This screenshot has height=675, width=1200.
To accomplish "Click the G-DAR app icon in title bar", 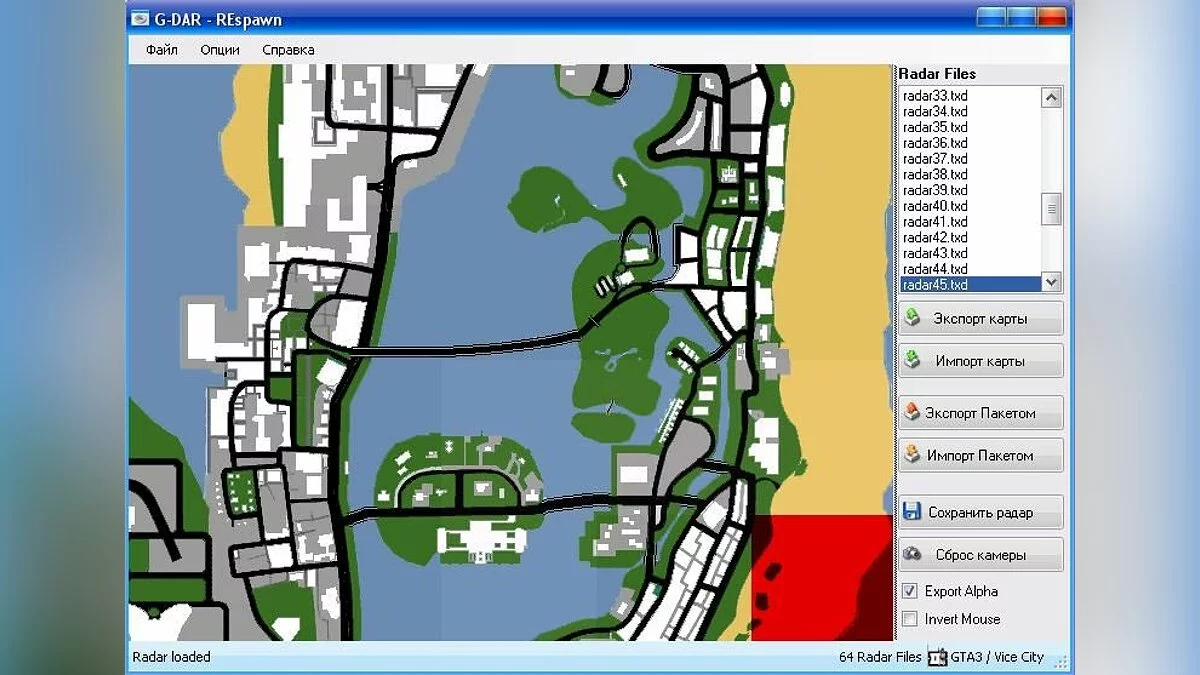I will [141, 17].
